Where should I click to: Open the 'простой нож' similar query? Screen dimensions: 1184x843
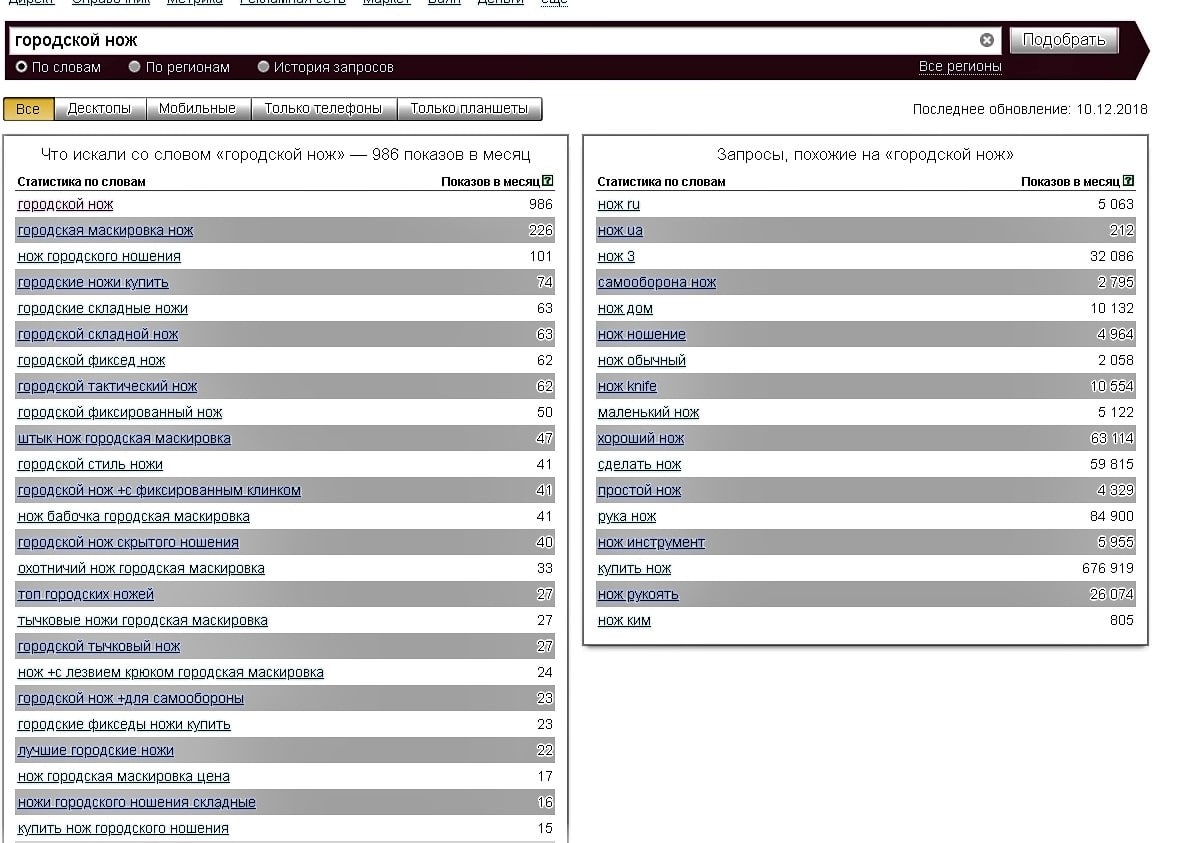(x=640, y=491)
